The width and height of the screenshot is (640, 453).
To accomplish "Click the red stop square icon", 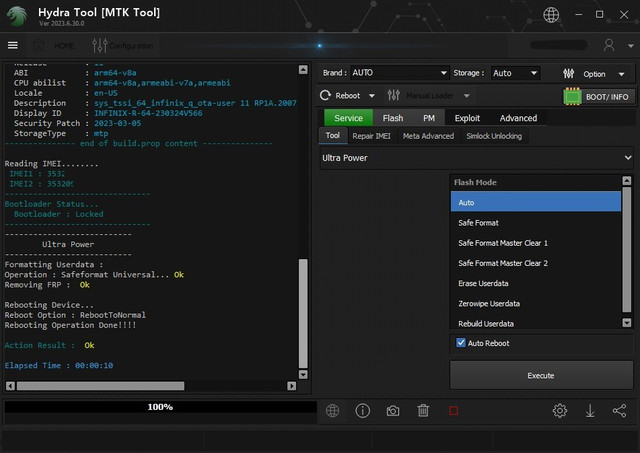I will (453, 411).
